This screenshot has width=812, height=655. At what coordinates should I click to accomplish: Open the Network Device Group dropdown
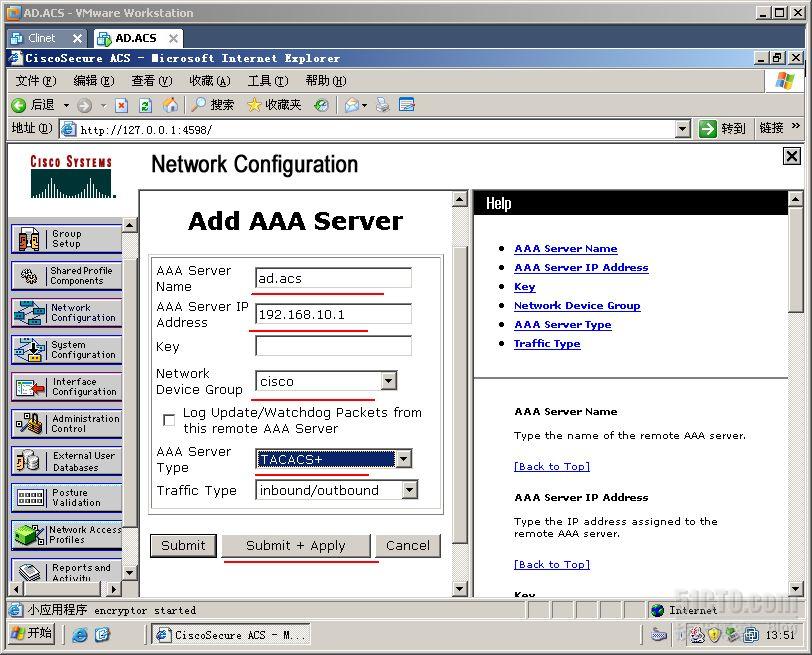pyautogui.click(x=389, y=381)
